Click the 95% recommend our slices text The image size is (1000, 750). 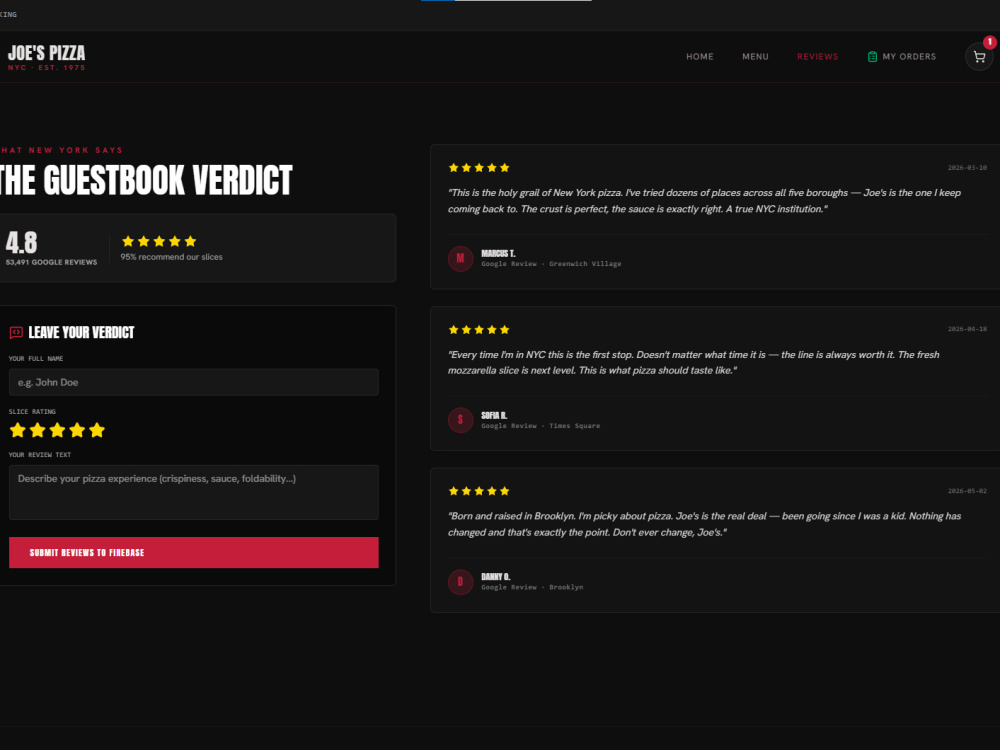point(172,257)
